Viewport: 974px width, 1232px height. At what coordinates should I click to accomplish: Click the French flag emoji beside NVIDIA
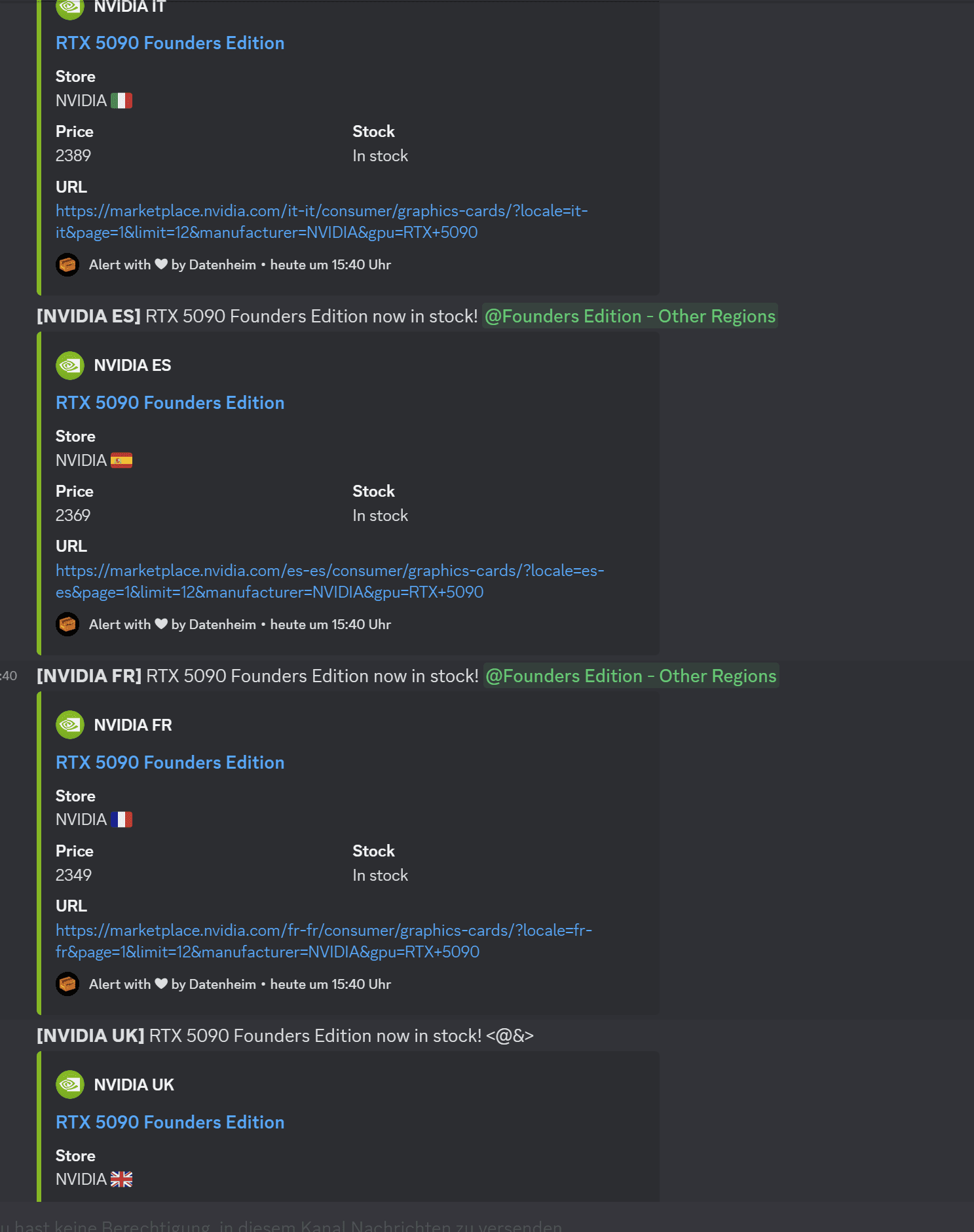point(121,820)
